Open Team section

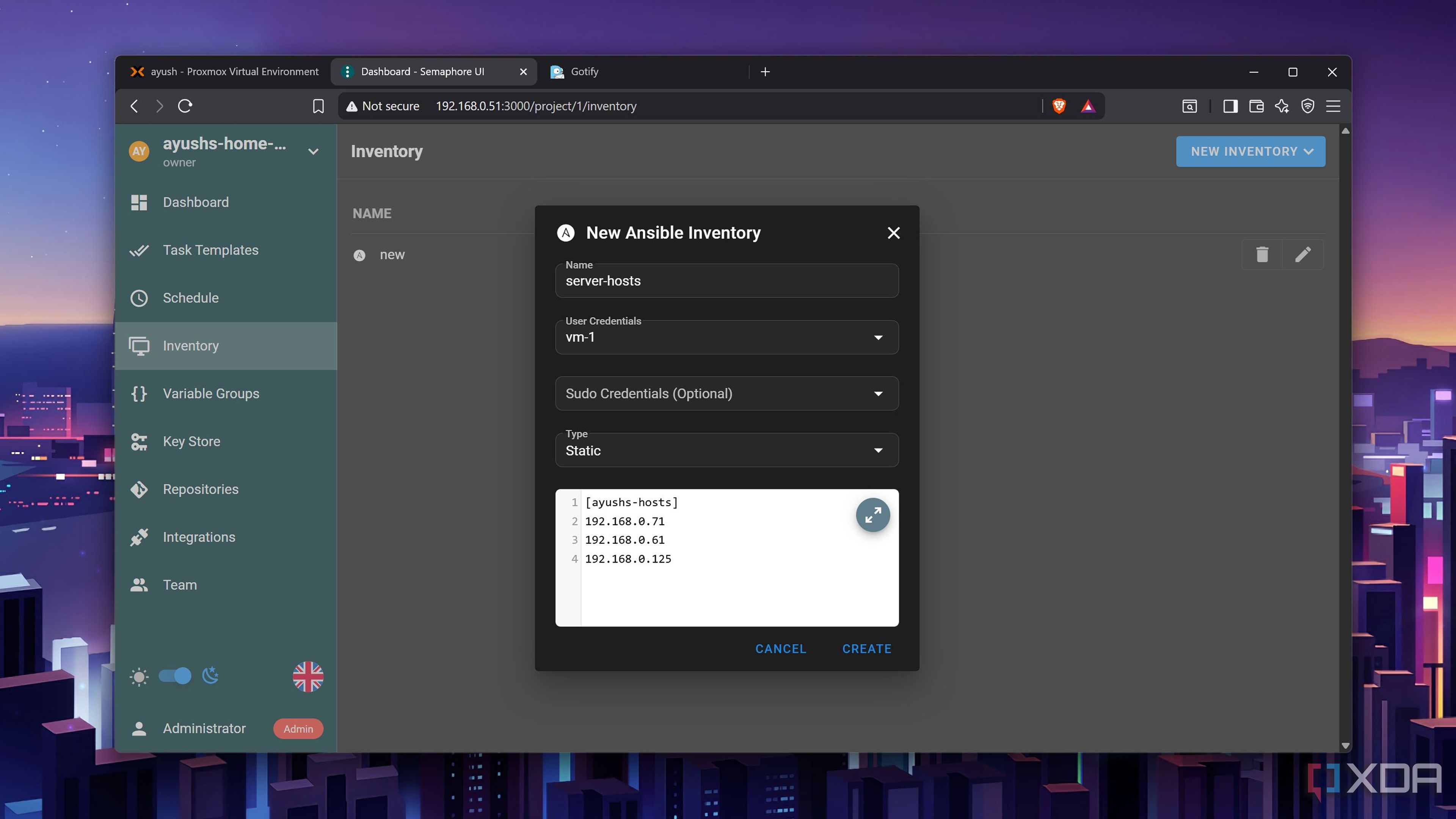click(x=226, y=585)
